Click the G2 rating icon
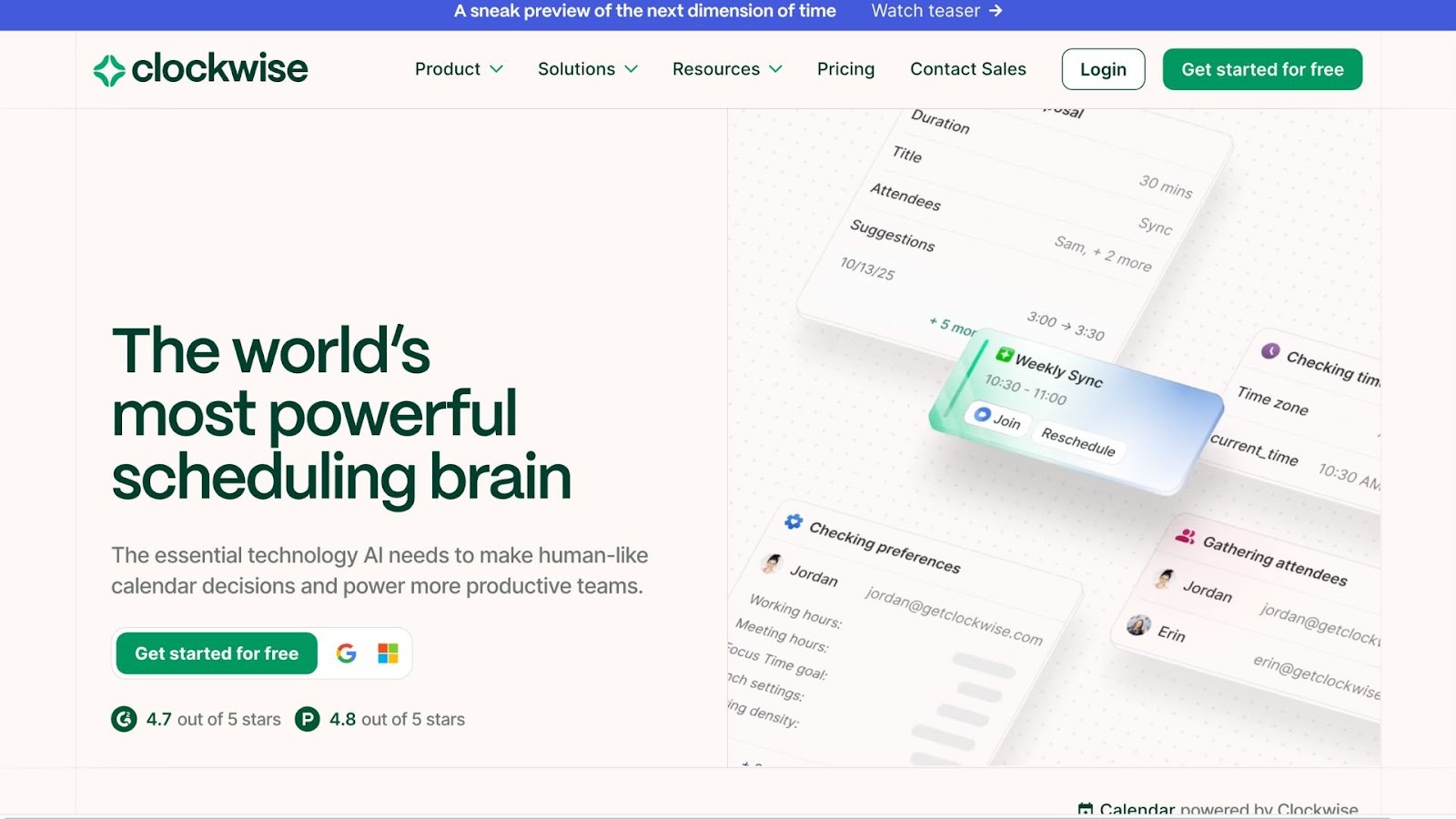Image resolution: width=1456 pixels, height=819 pixels. (x=124, y=719)
